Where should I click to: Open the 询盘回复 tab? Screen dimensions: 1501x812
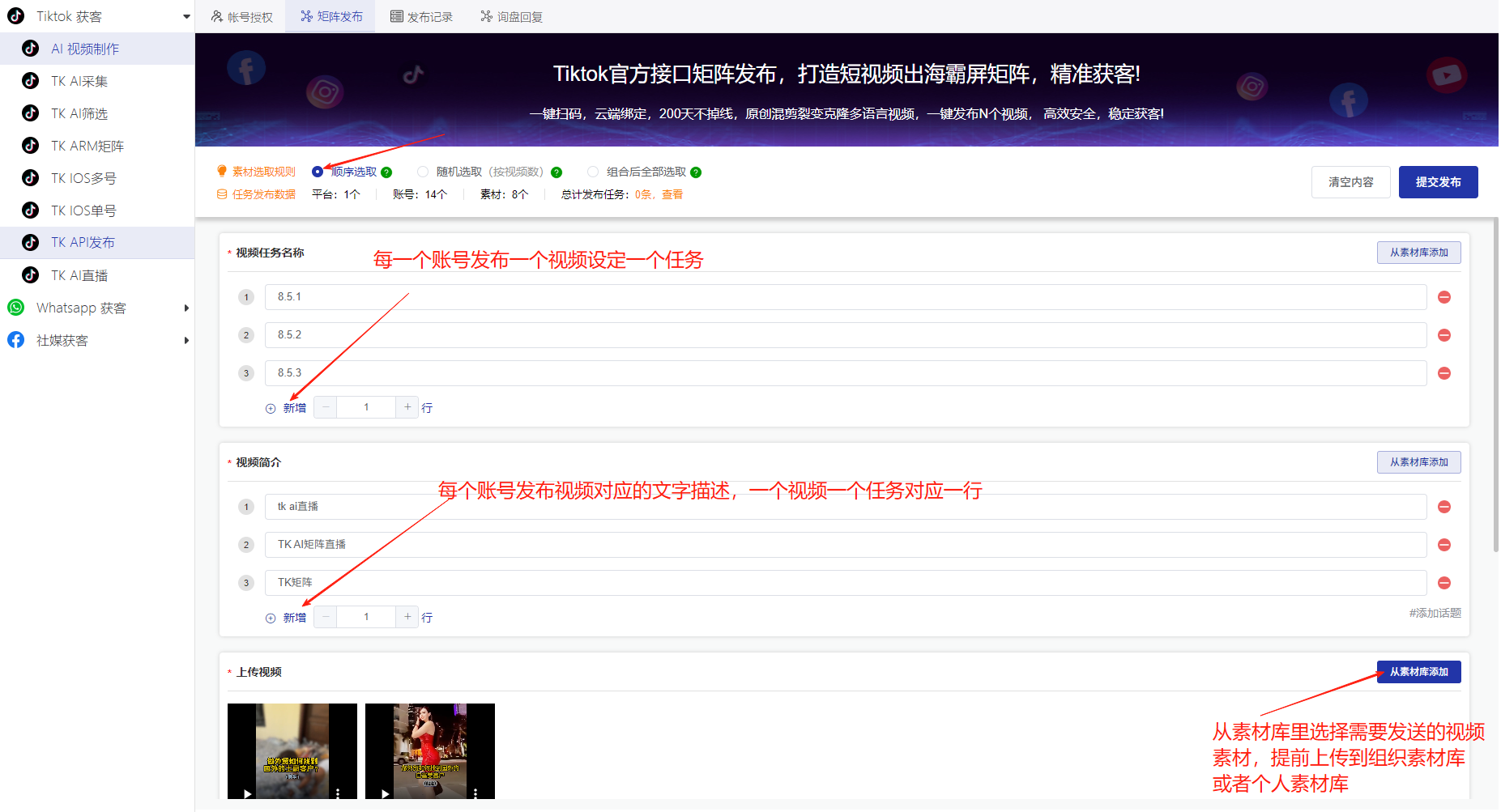[x=510, y=15]
